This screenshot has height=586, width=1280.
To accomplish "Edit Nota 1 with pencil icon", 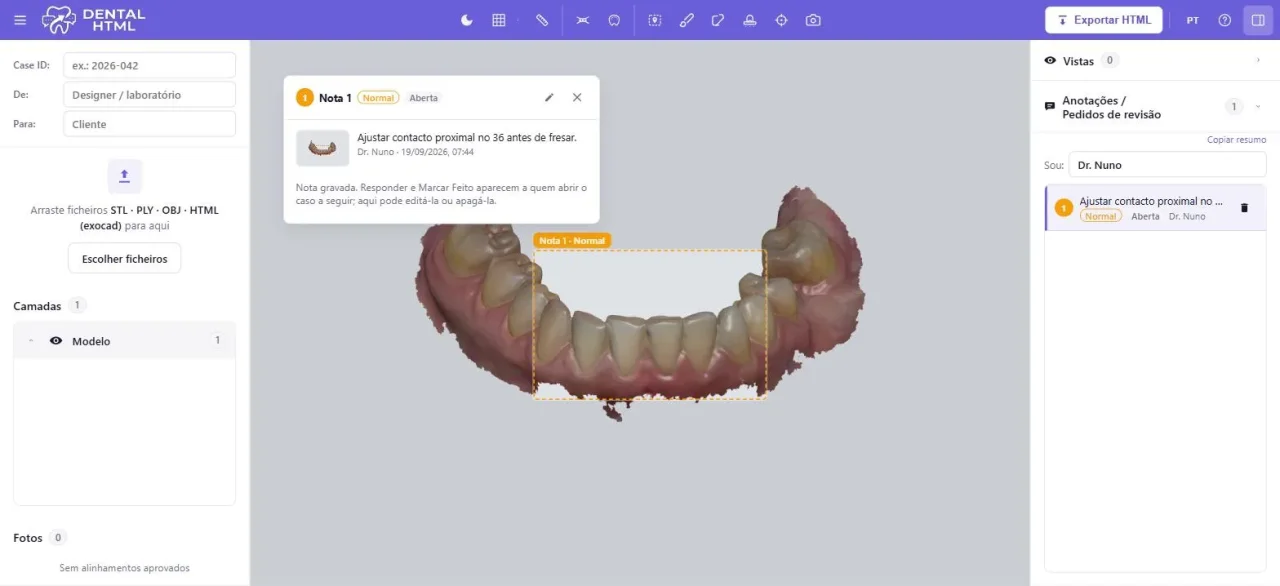I will pos(549,97).
